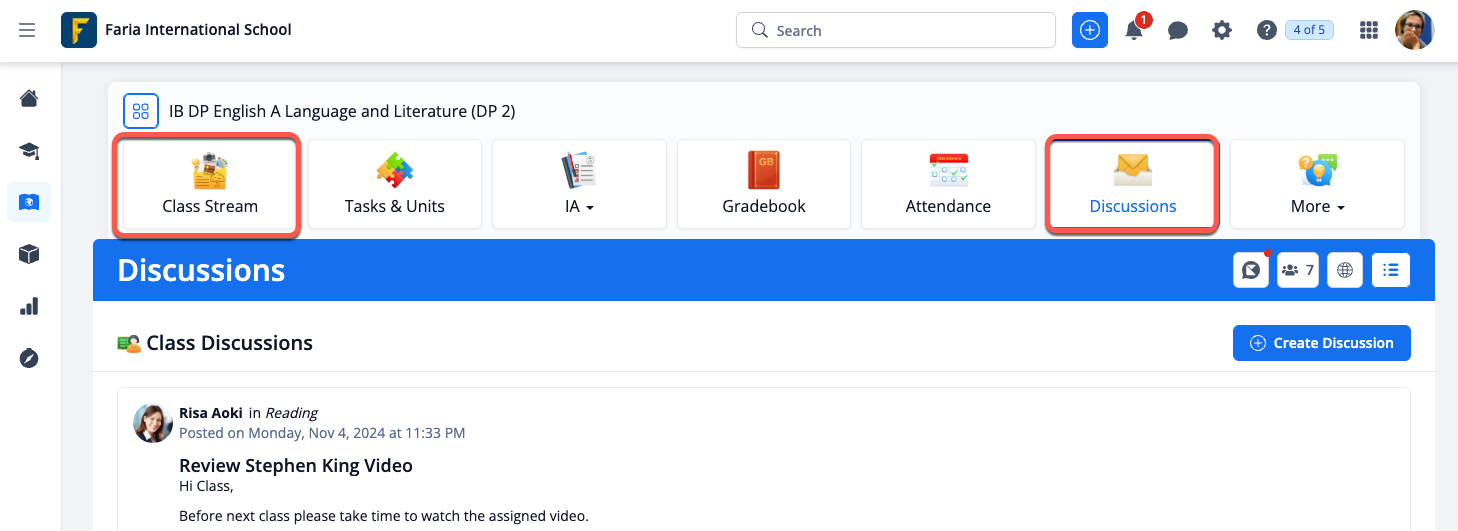Image resolution: width=1458 pixels, height=531 pixels.
Task: Open the settings gear icon
Action: coord(1222,30)
